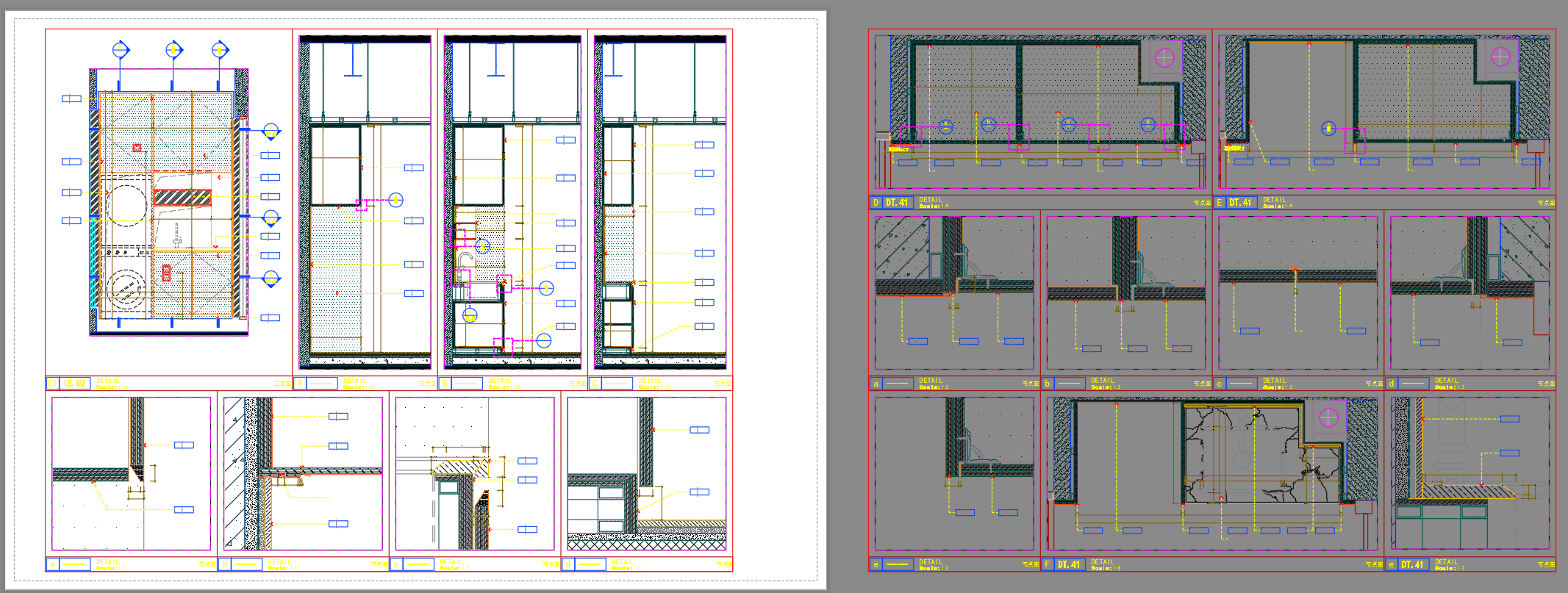Image resolution: width=1568 pixels, height=593 pixels.
Task: Click the 'IE.02' drawing number label
Action: pos(74,383)
